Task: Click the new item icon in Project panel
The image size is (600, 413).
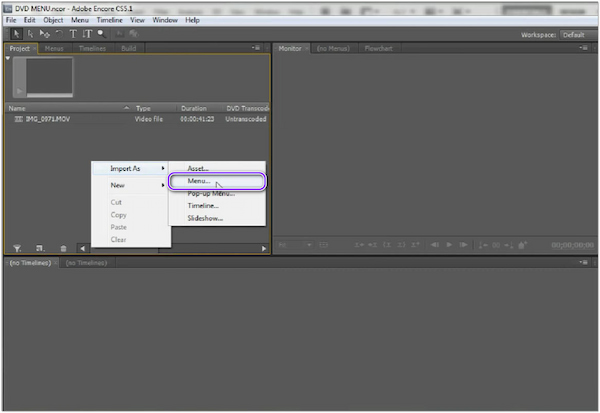Action: 40,248
